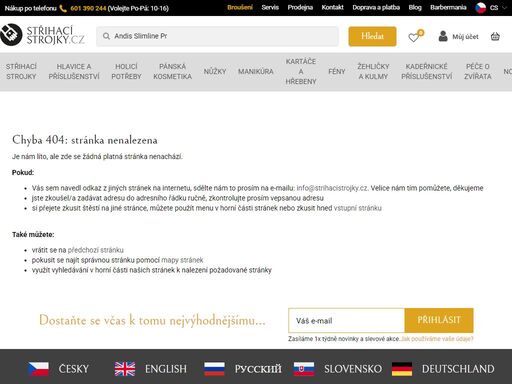512x384 pixels.
Task: Select the Slovak flag for Slovensko
Action: point(304,369)
